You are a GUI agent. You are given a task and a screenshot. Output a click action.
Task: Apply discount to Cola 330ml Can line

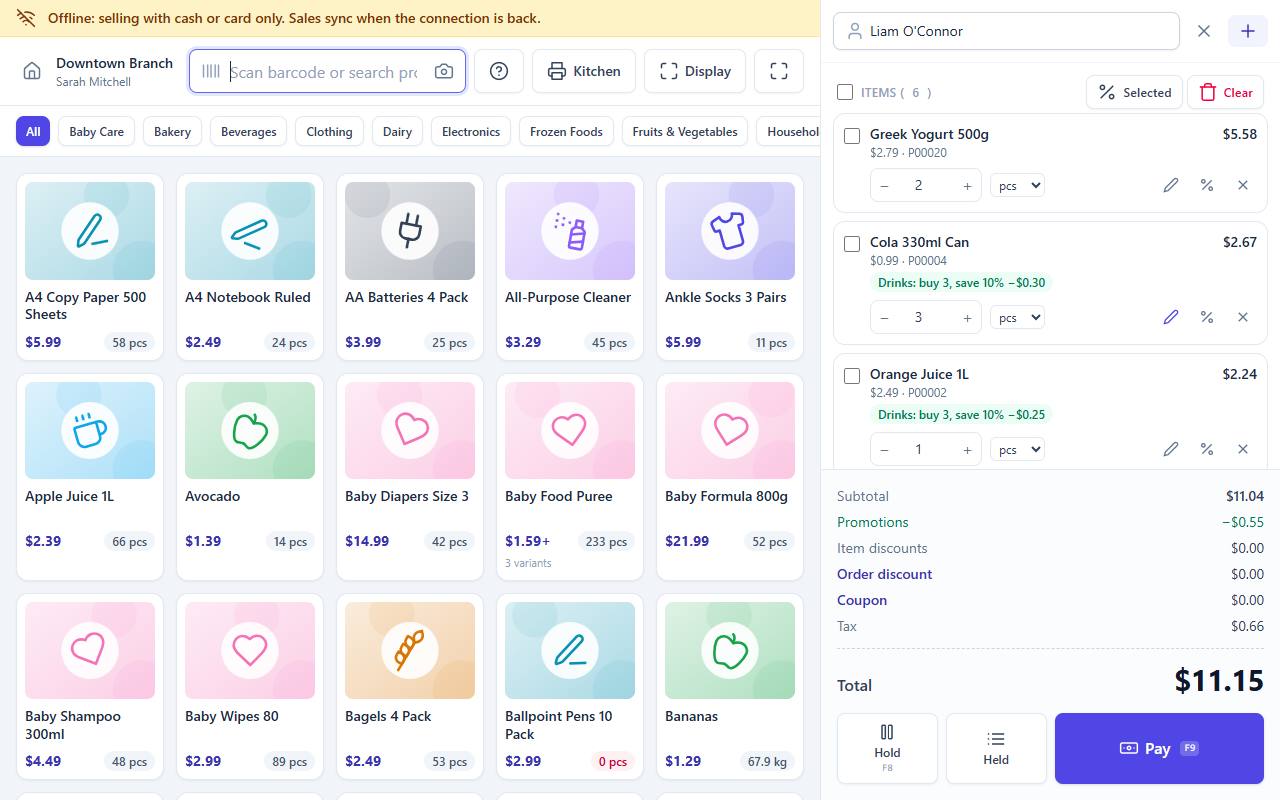point(1207,317)
